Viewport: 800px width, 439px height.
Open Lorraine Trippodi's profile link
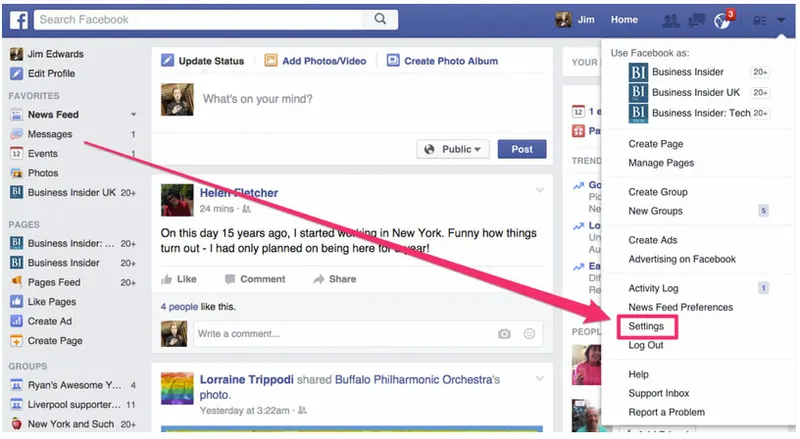(246, 380)
